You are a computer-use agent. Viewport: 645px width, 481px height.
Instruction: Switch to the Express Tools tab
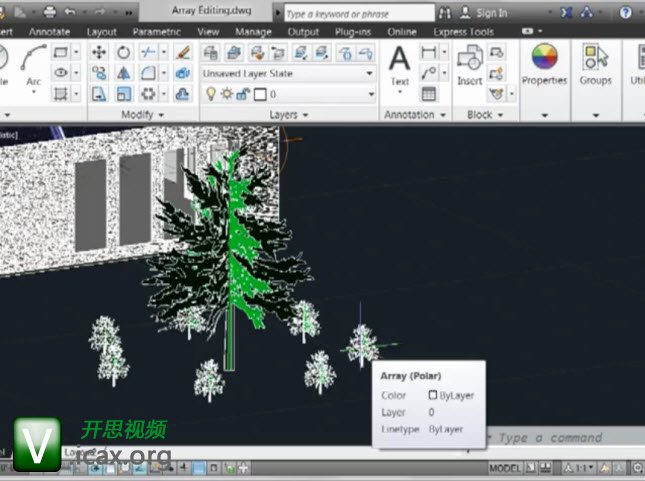463,32
